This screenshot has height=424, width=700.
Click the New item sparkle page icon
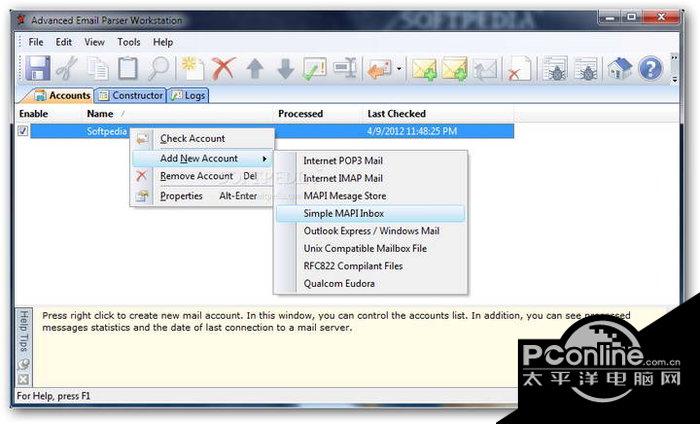coord(193,69)
